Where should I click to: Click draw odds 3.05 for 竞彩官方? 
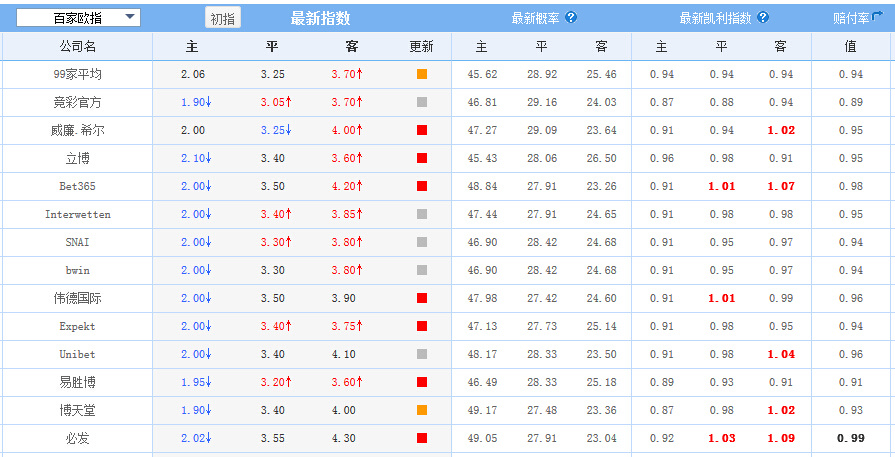[x=276, y=102]
